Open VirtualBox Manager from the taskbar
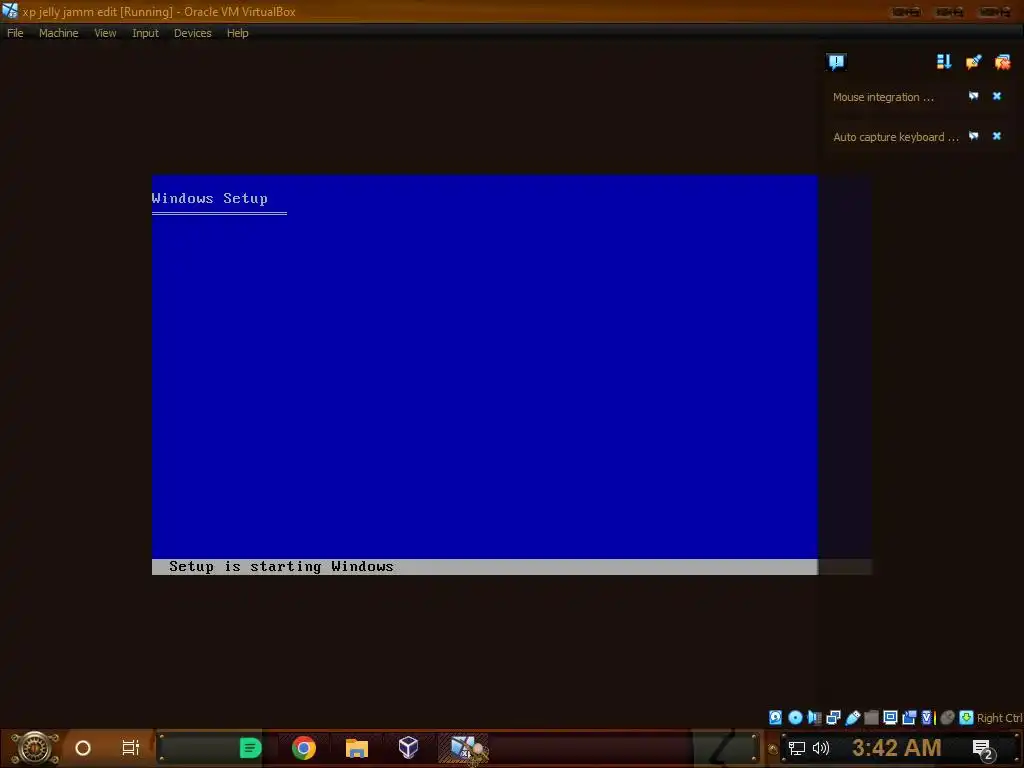This screenshot has width=1024, height=768. click(408, 748)
